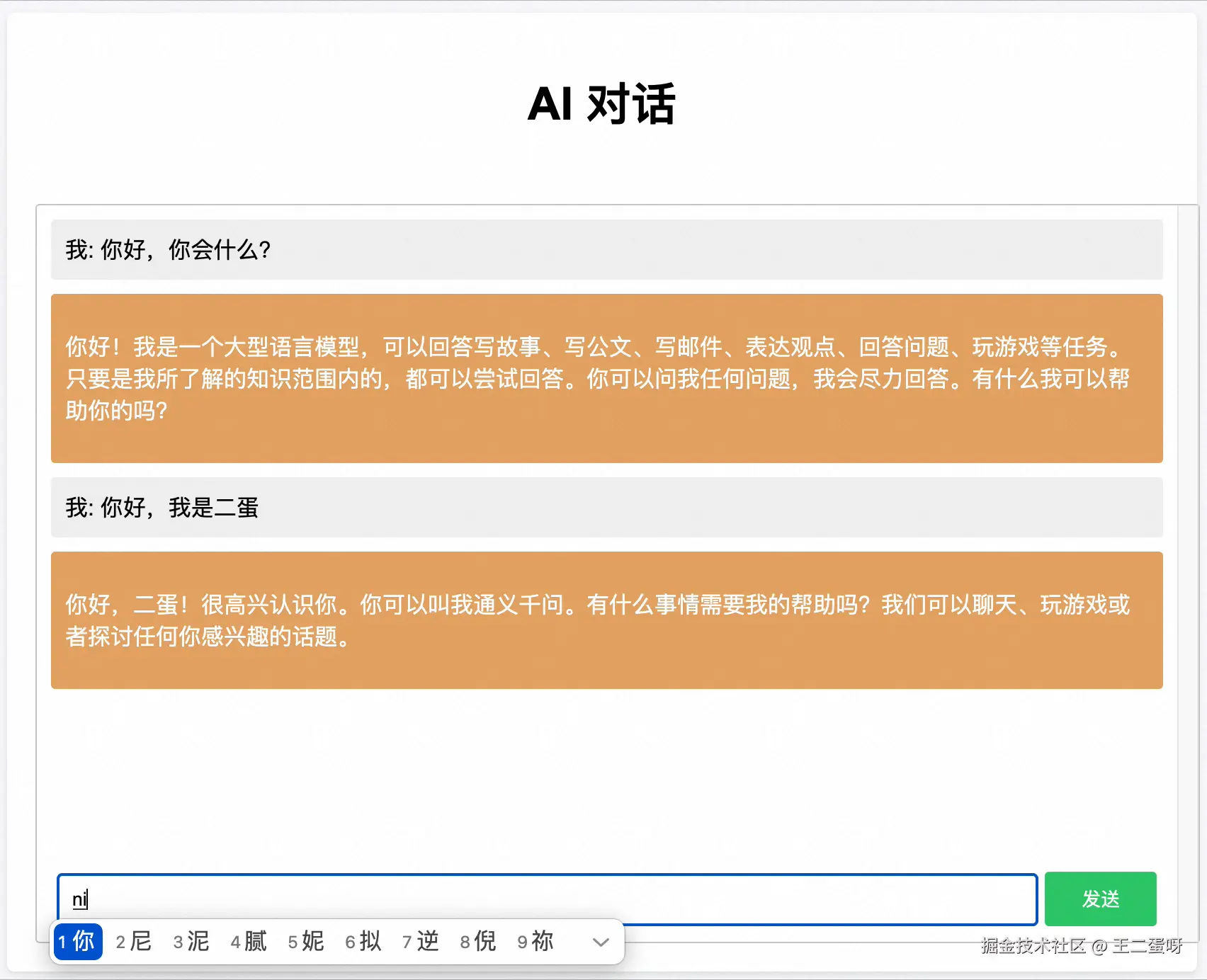Select IME candidate "祢"
This screenshot has width=1207, height=980.
pyautogui.click(x=534, y=942)
